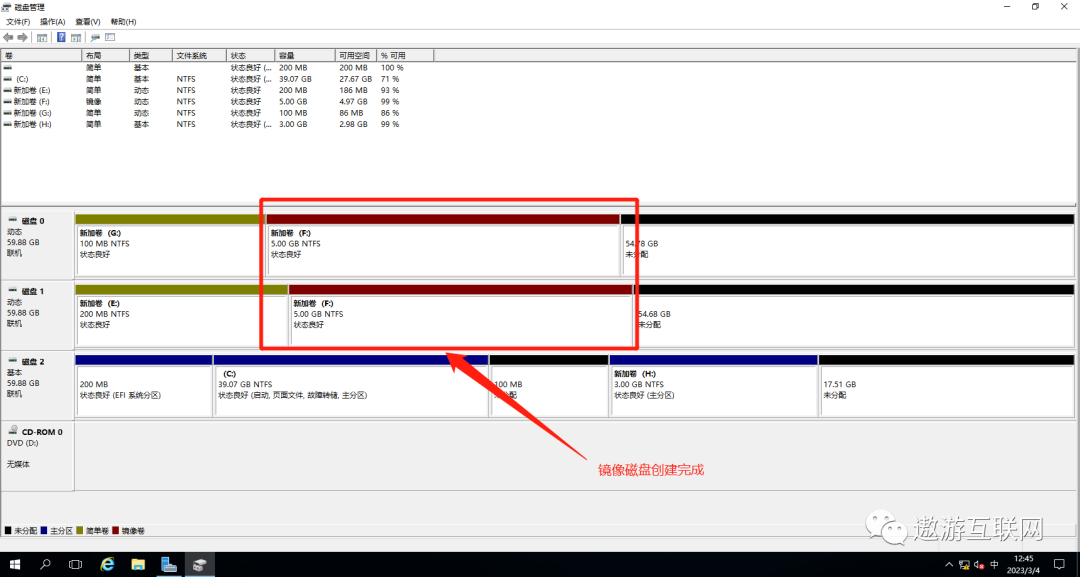Click the 镜像 layout cell in the F: row
Viewport: 1080px width, 577px height.
pos(94,102)
